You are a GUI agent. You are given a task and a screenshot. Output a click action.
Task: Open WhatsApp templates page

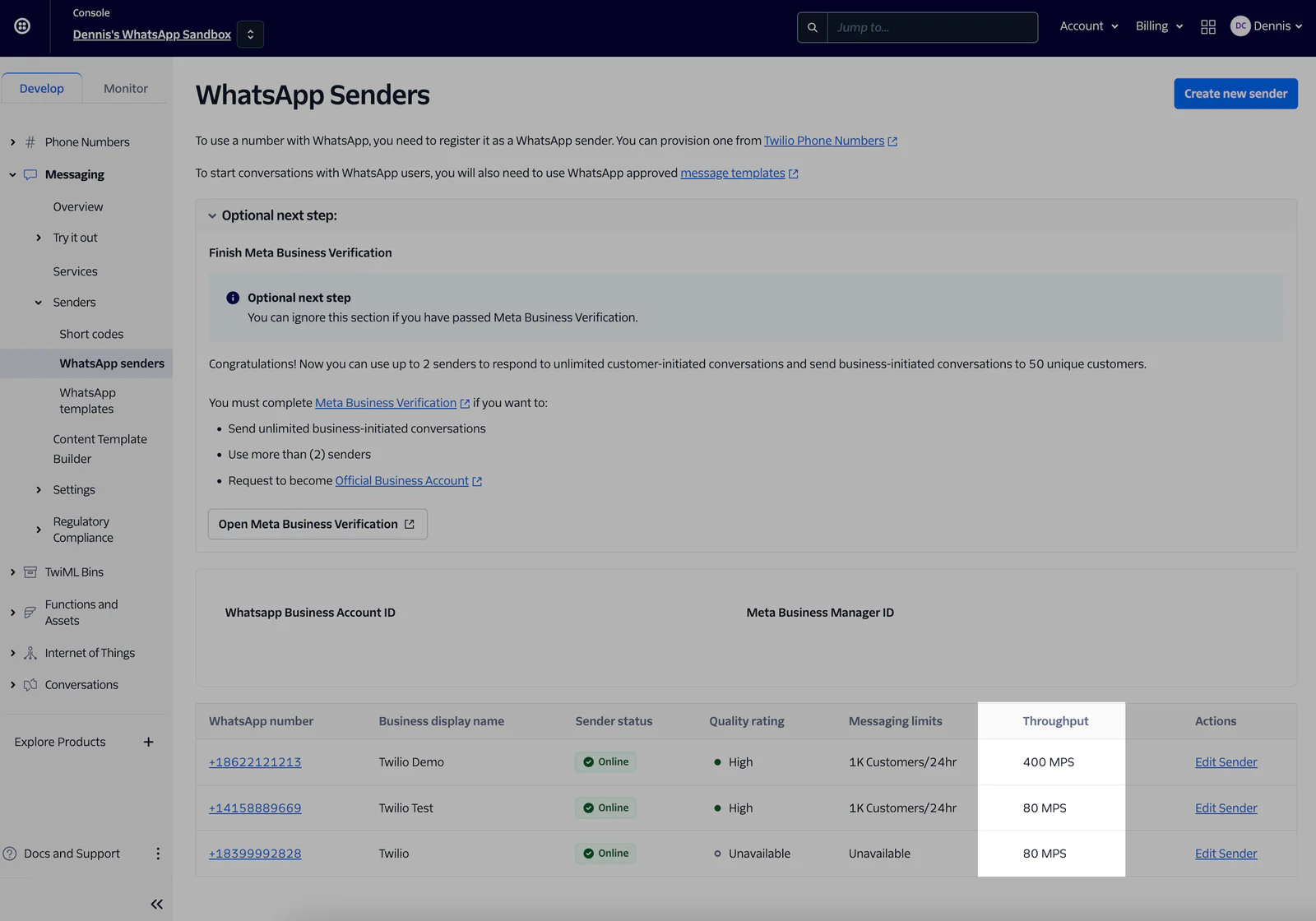coord(87,400)
